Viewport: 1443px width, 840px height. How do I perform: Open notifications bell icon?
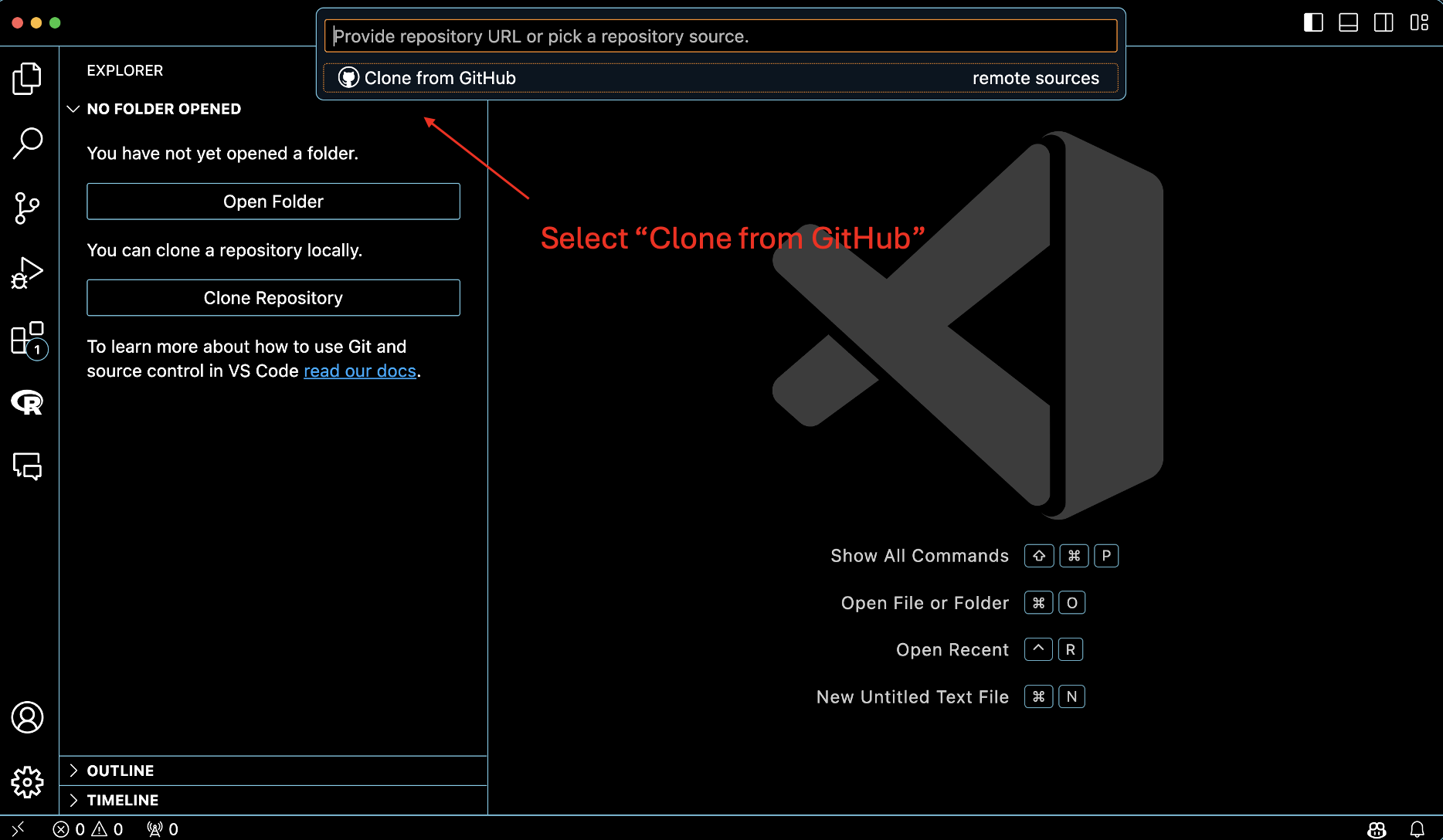tap(1417, 829)
